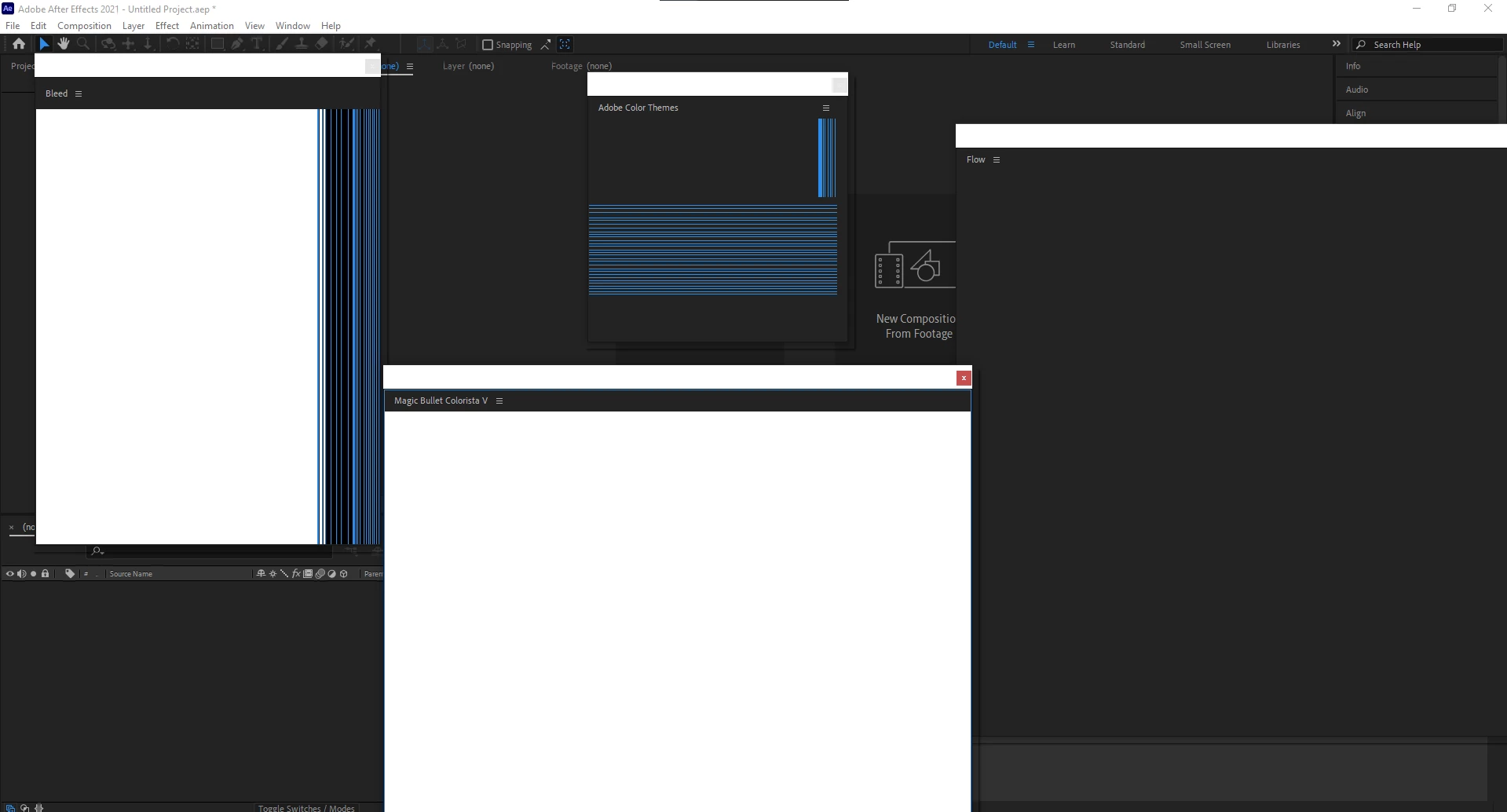Toggle the Solo column switch
1507x812 pixels.
pyautogui.click(x=33, y=574)
